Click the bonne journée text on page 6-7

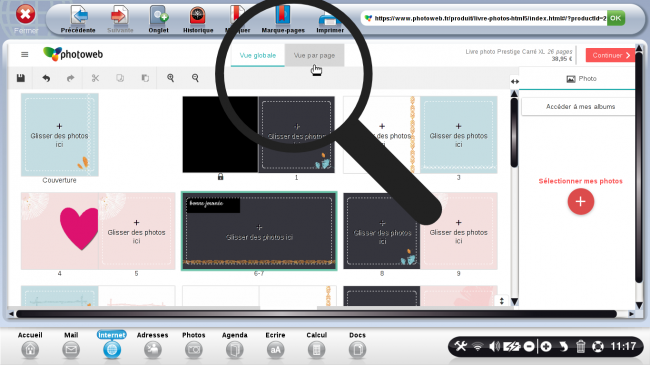206,204
